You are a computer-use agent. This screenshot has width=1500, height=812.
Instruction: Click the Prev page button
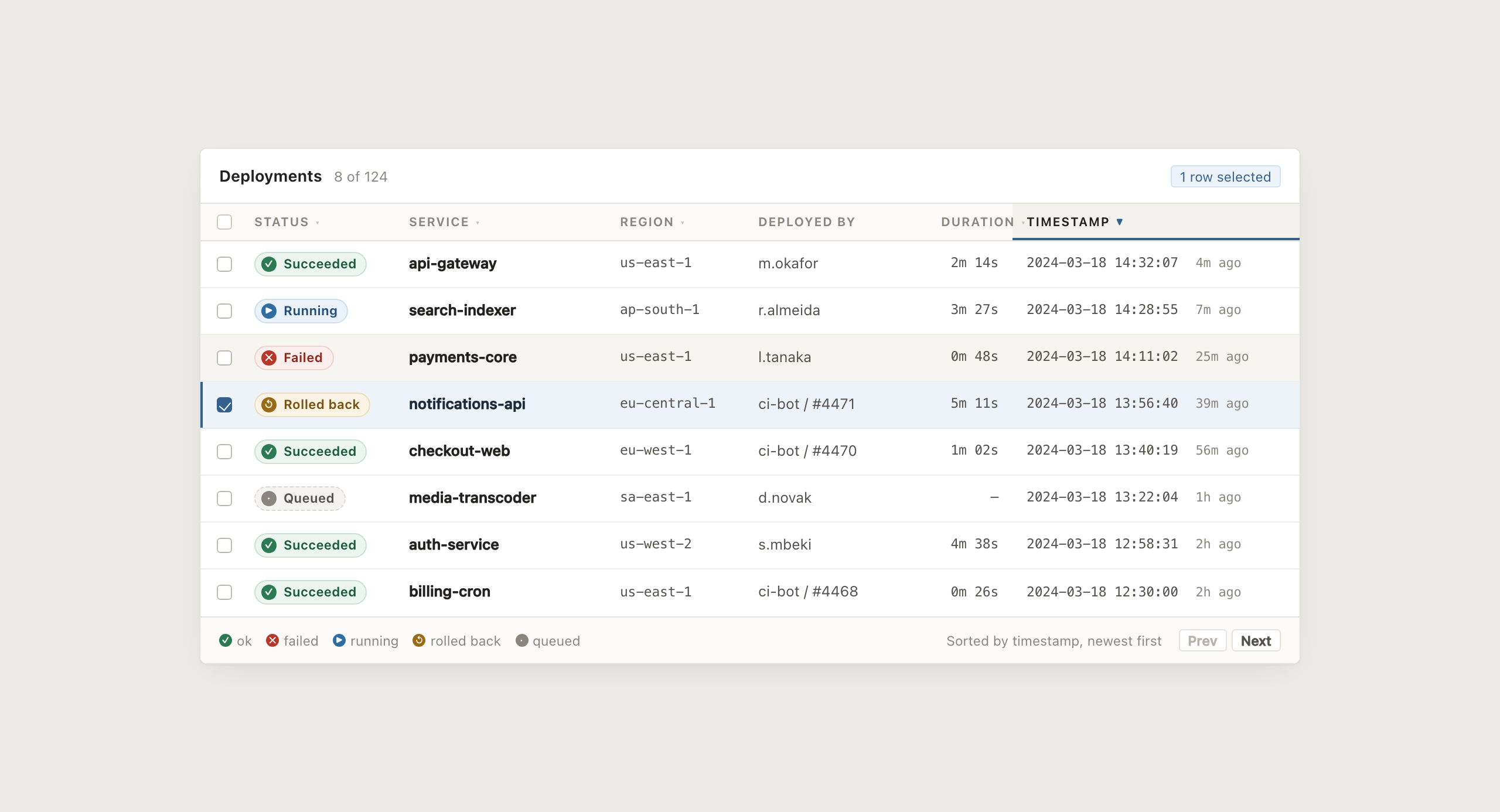[1202, 640]
